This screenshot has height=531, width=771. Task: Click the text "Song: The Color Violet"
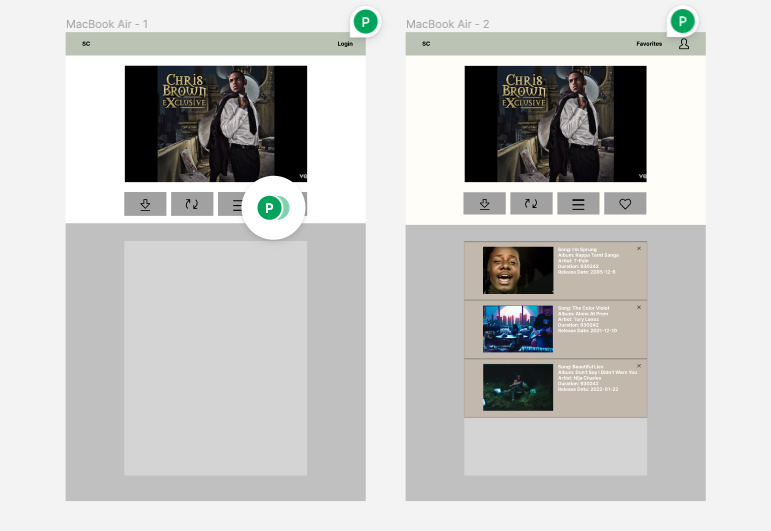coord(584,308)
